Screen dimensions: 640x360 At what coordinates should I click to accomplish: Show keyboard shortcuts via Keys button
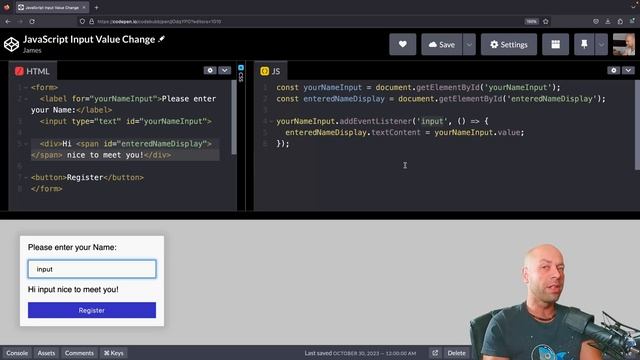click(113, 353)
